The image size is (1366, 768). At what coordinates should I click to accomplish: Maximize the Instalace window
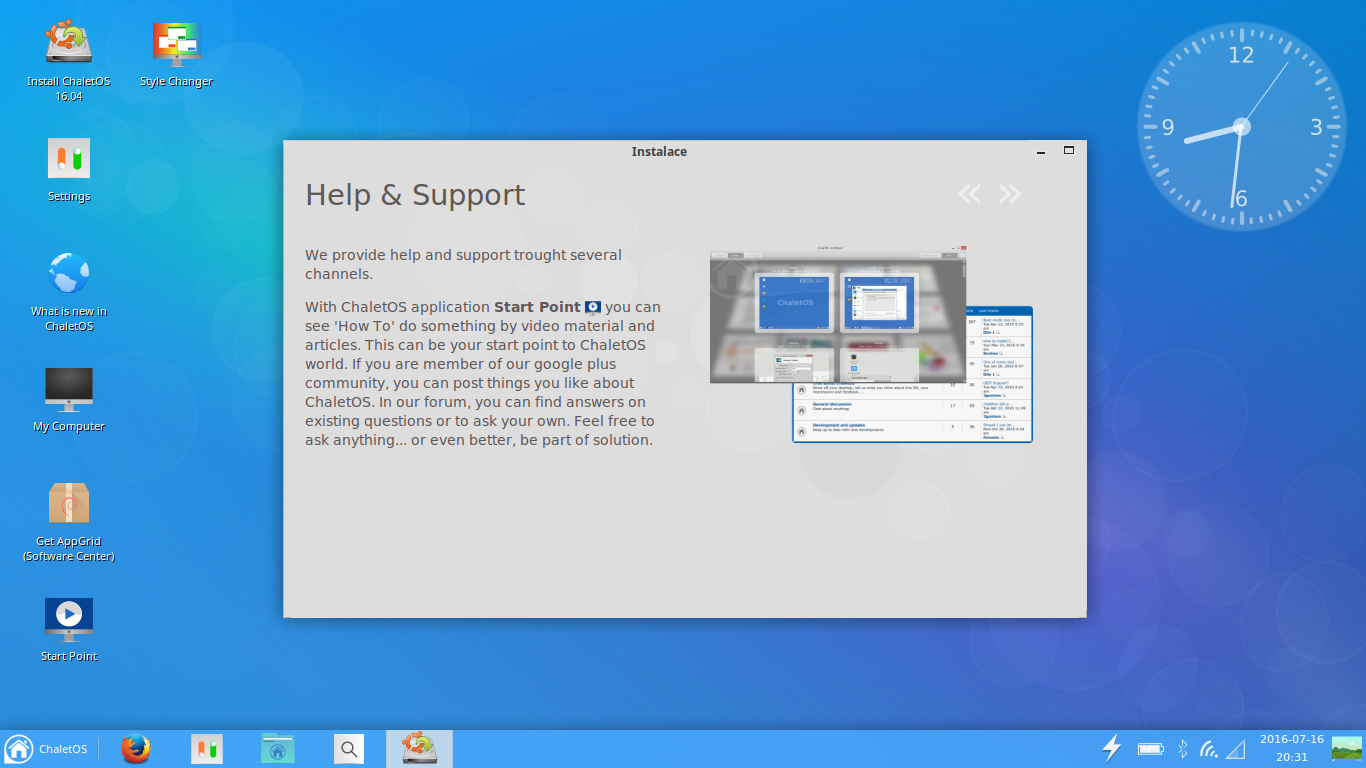tap(1068, 151)
